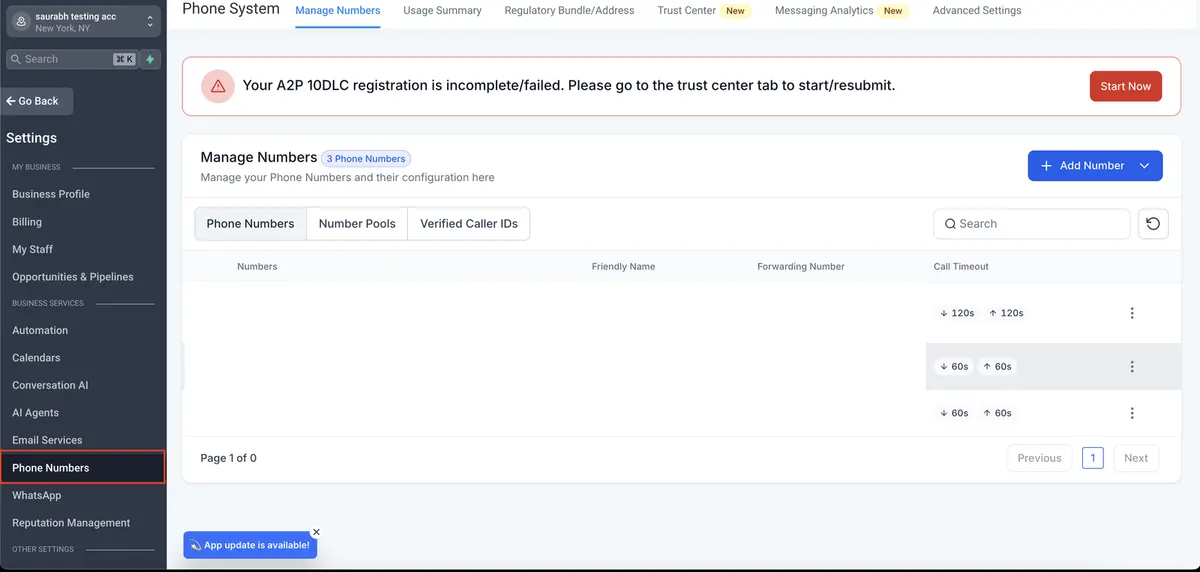Click the Go Back button
The image size is (1200, 572).
click(x=39, y=101)
